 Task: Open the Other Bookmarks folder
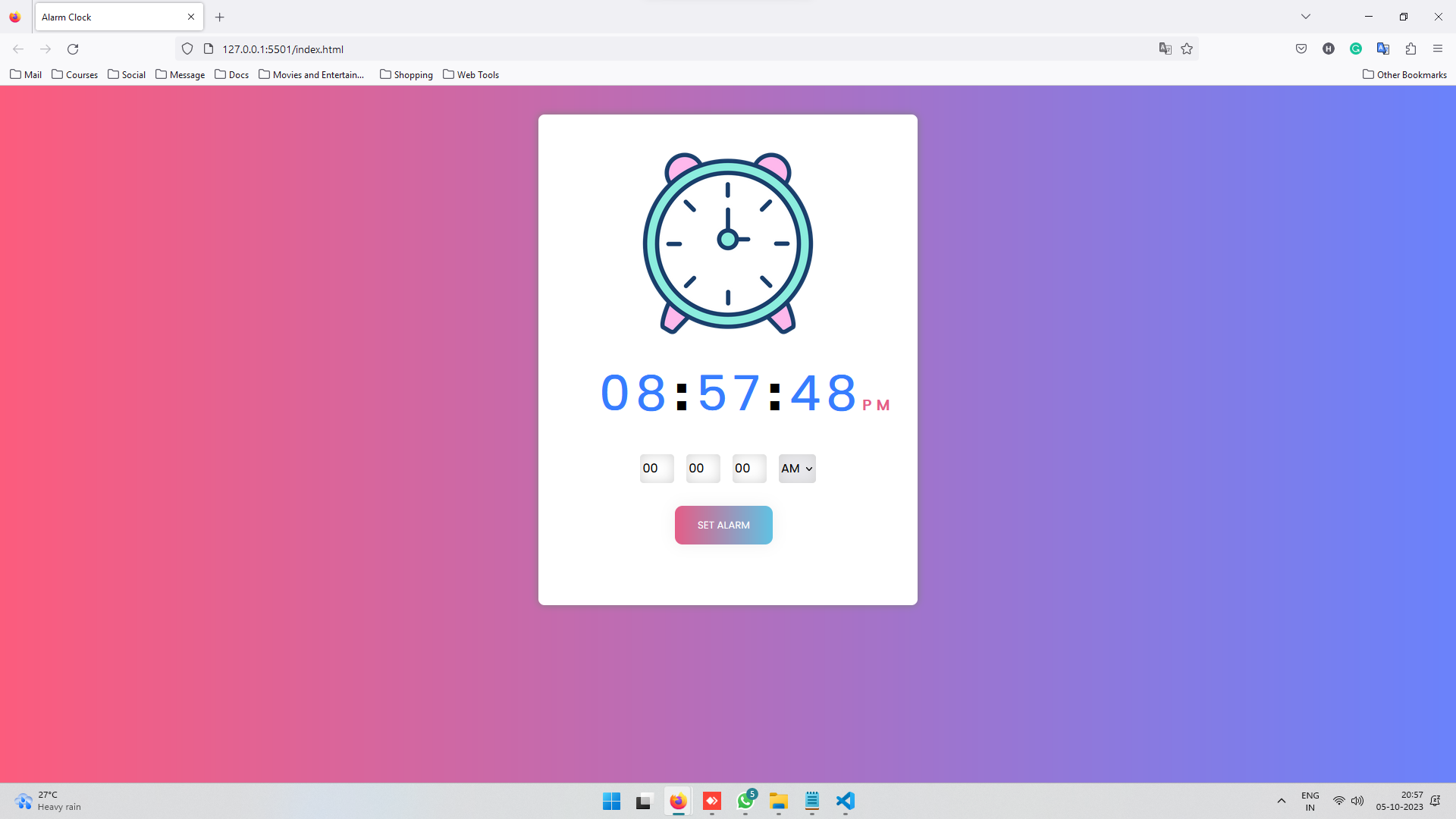(x=1404, y=75)
